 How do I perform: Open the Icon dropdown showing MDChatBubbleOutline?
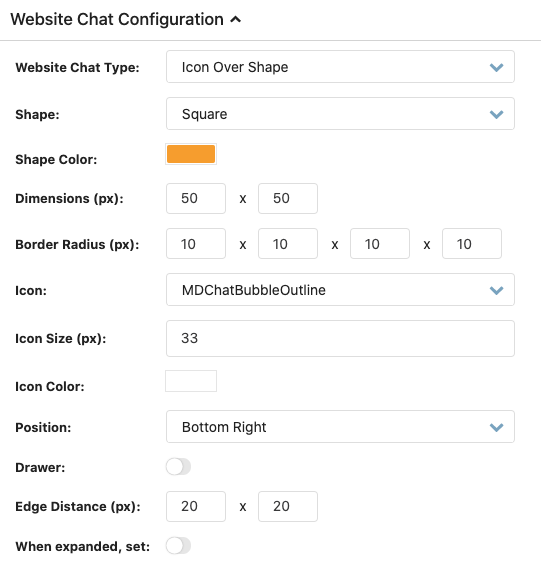pos(340,290)
